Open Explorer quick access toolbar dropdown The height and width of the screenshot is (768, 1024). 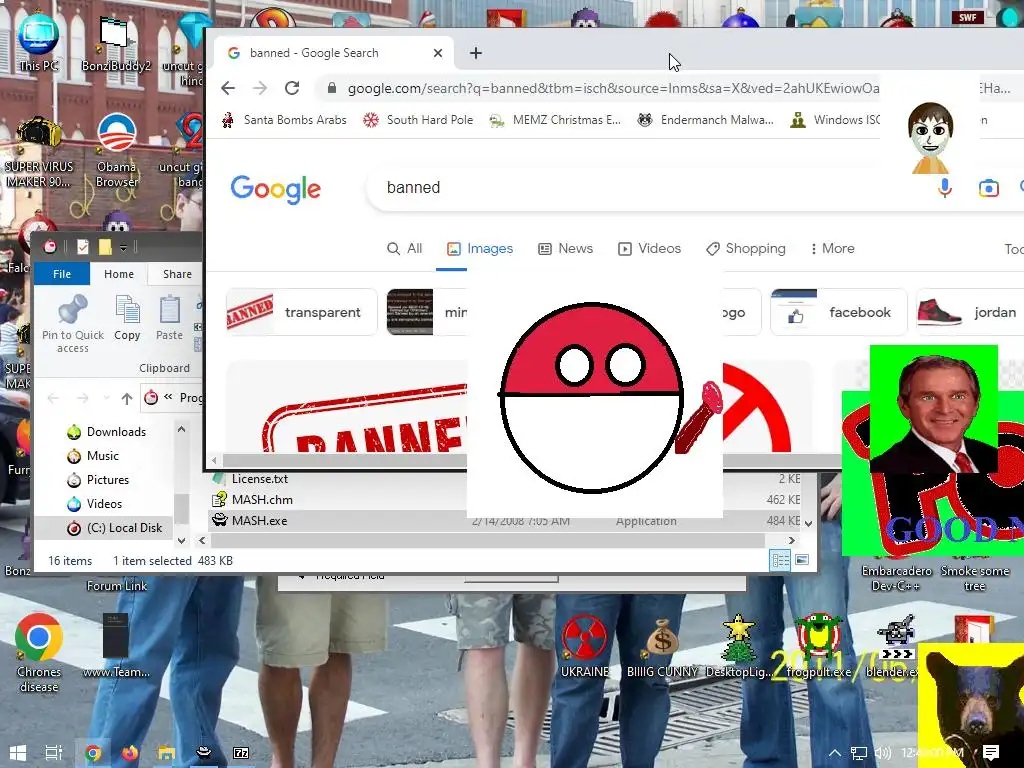click(123, 248)
